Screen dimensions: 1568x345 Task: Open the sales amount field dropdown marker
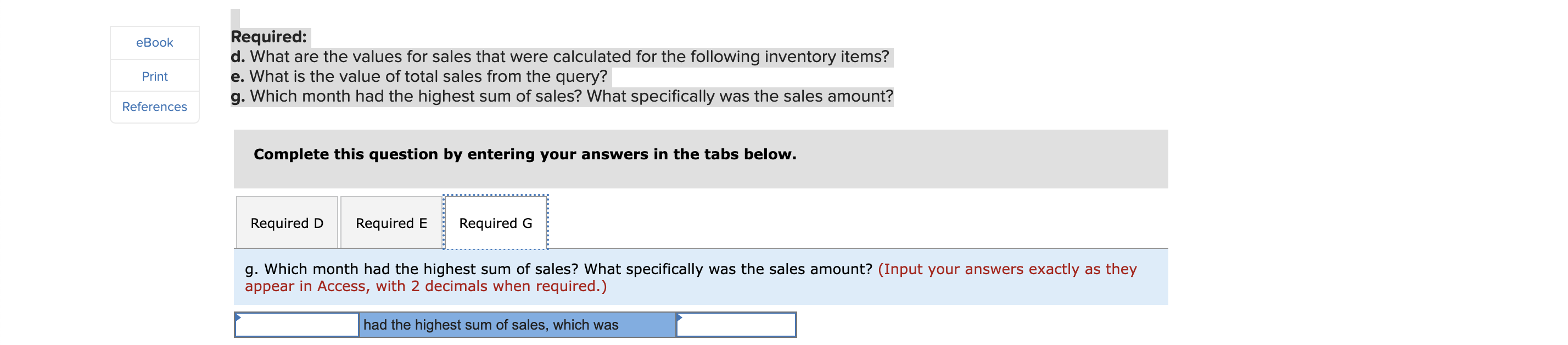[x=679, y=318]
